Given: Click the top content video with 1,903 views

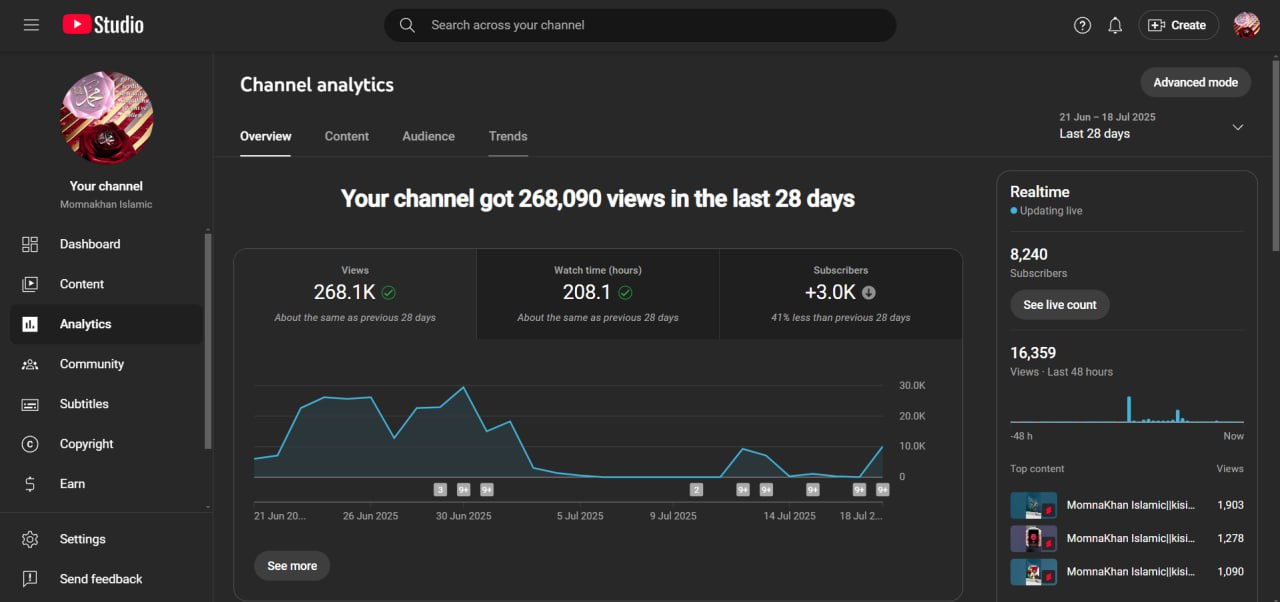Looking at the screenshot, I should tap(1127, 505).
